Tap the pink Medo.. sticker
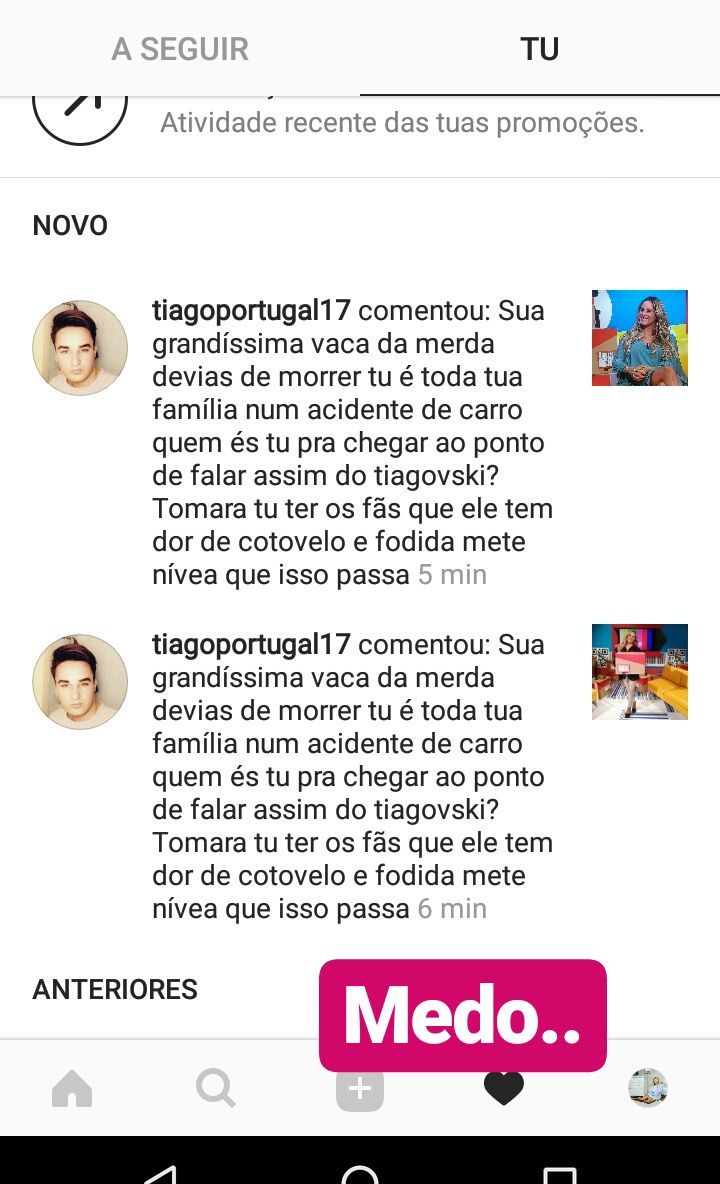The image size is (720, 1184). click(x=463, y=1016)
